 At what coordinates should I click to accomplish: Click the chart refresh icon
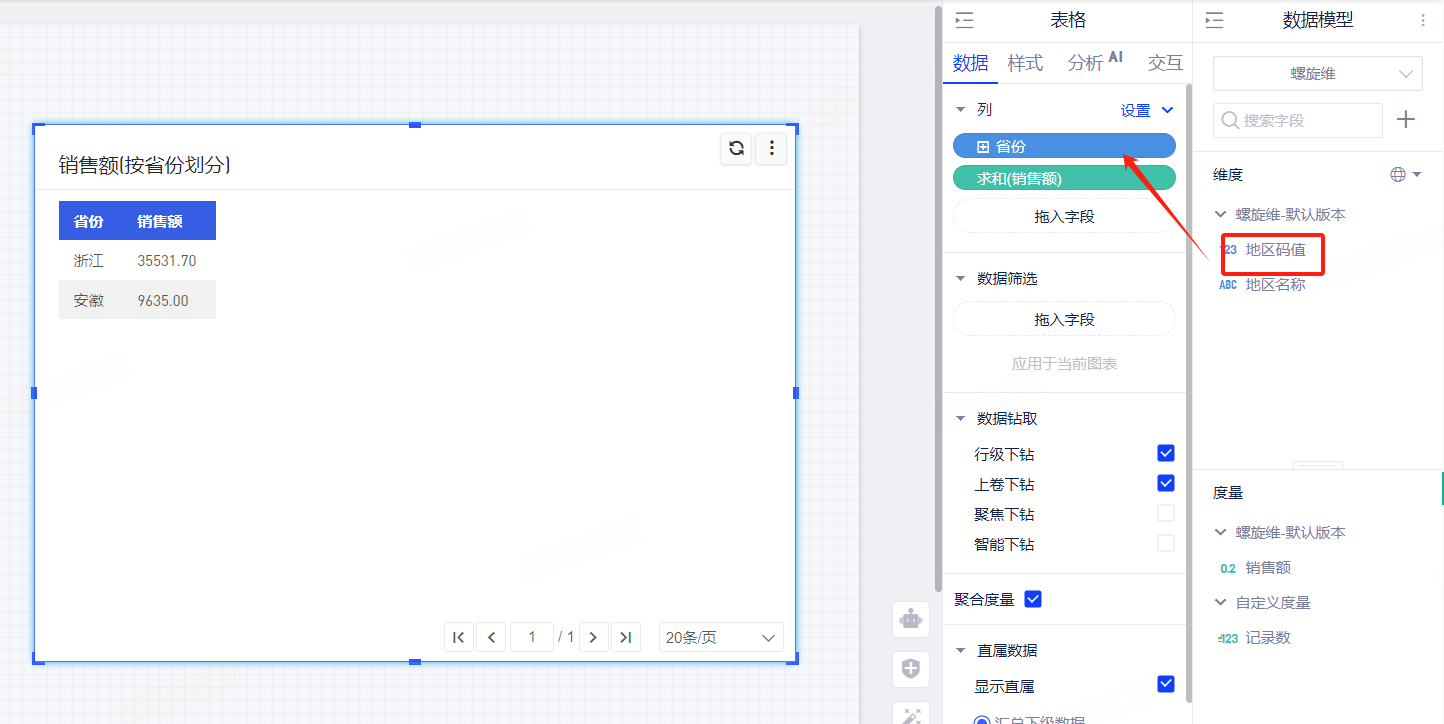(736, 149)
